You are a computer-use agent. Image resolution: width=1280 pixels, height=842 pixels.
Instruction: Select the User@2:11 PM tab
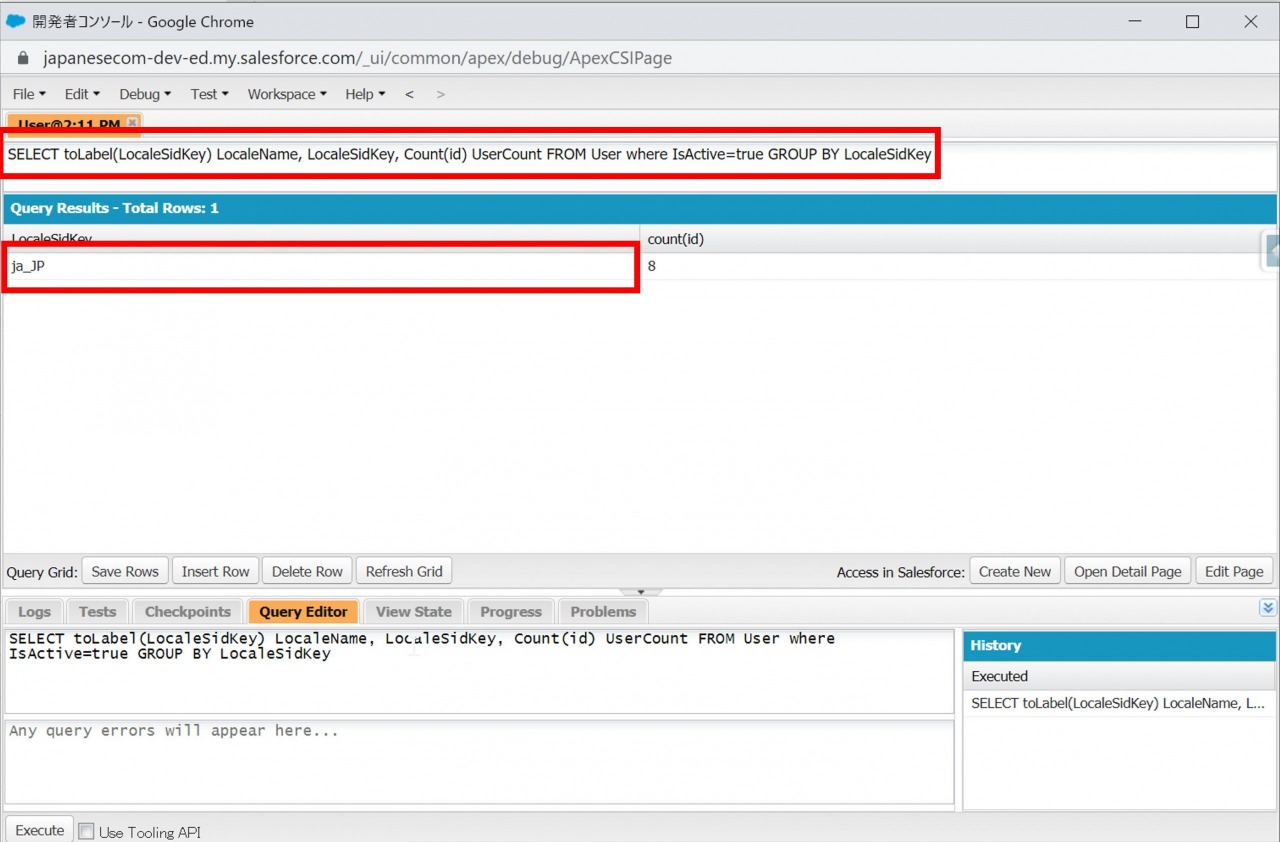[x=68, y=124]
